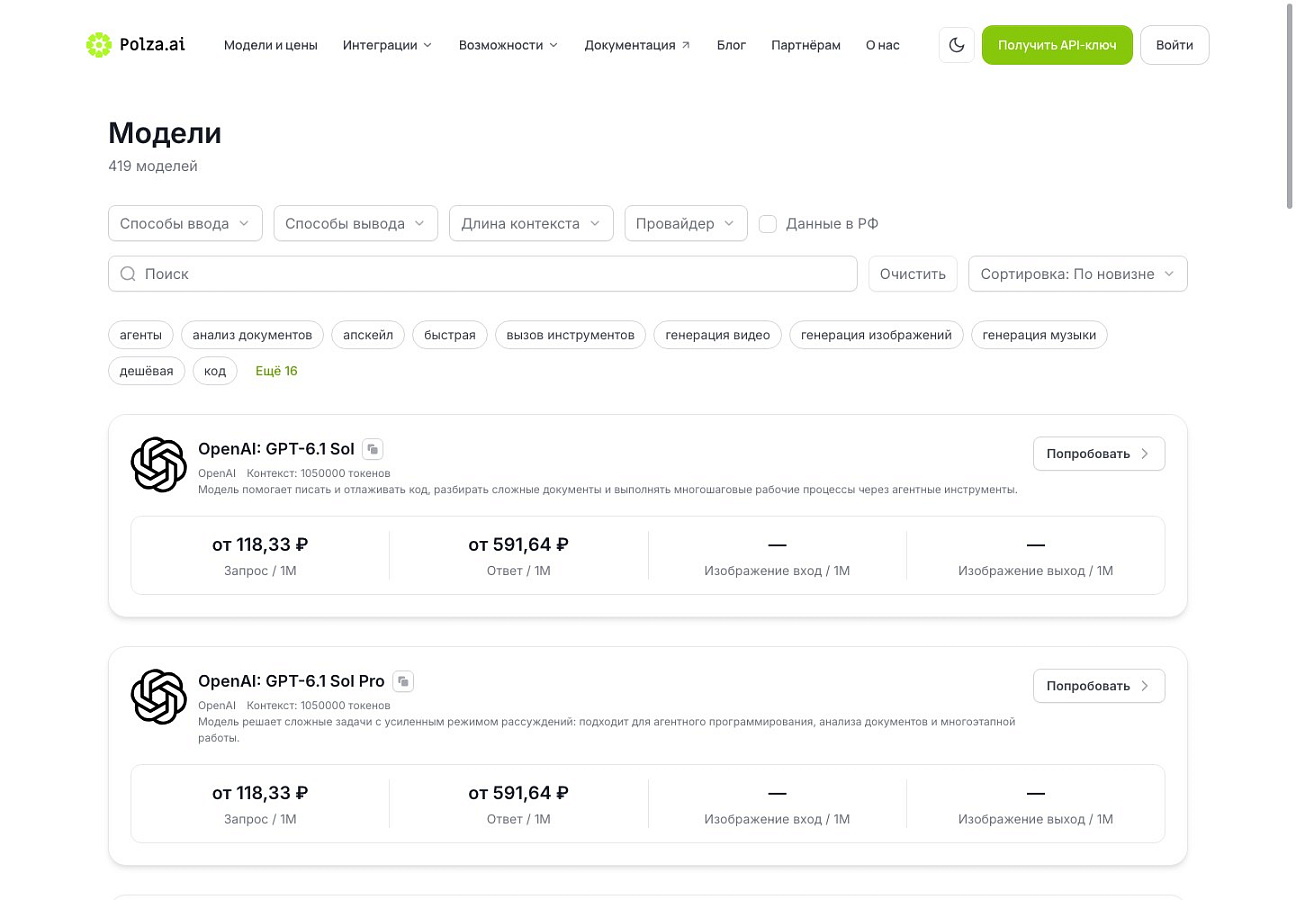Click the search magnifier icon
Image resolution: width=1296 pixels, height=900 pixels.
pyautogui.click(x=128, y=274)
